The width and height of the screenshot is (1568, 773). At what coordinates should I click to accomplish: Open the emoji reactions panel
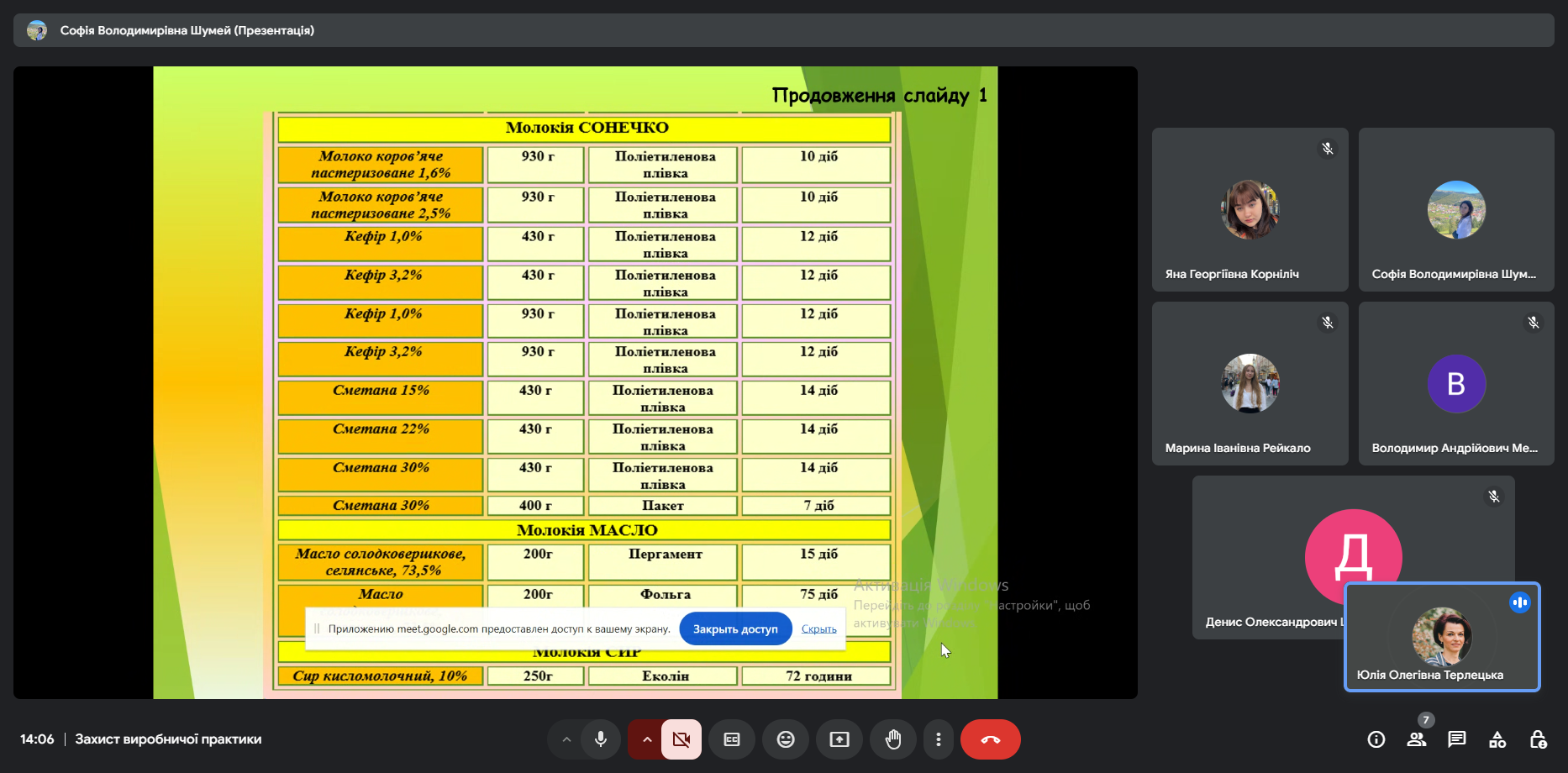click(x=786, y=739)
